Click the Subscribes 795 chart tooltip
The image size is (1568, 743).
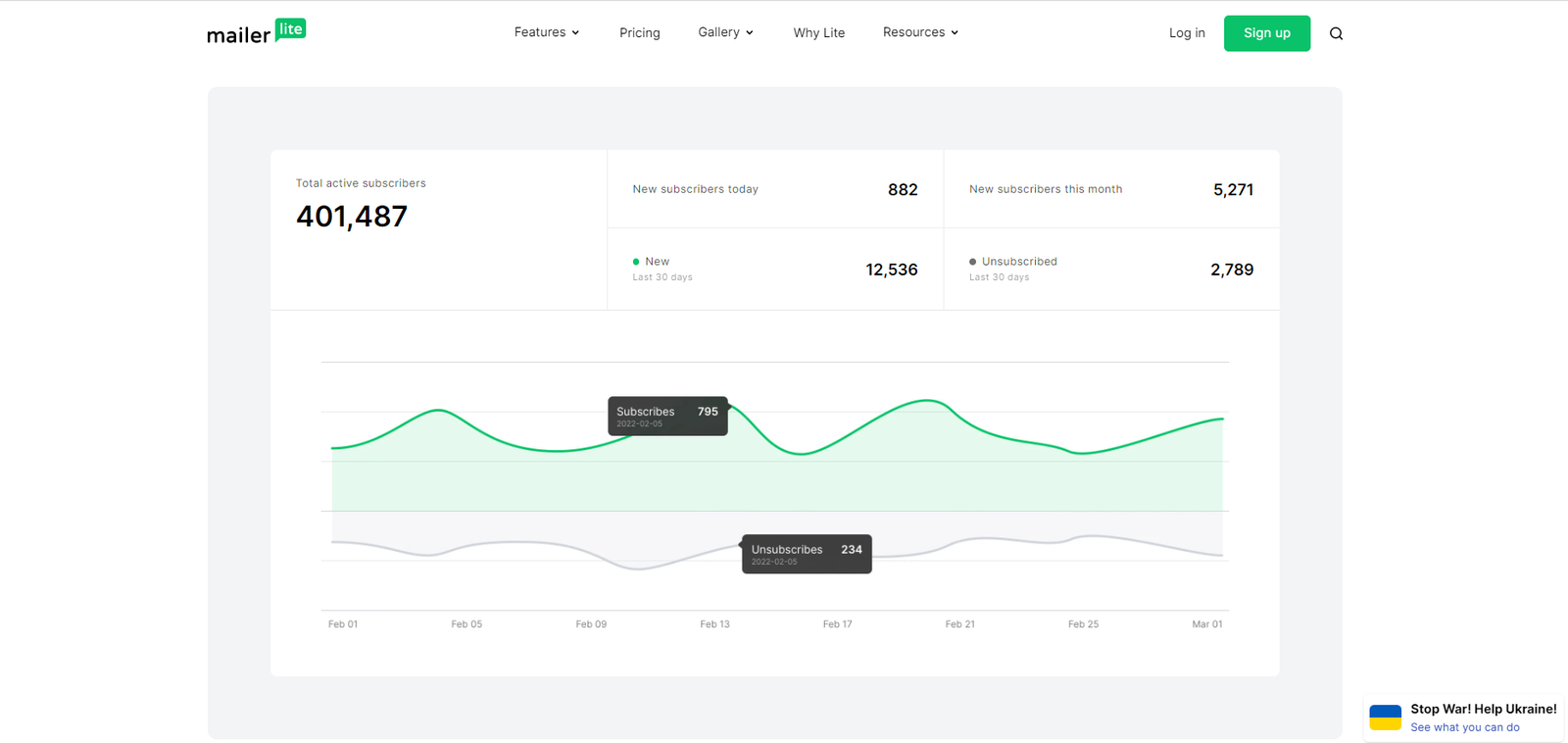667,416
